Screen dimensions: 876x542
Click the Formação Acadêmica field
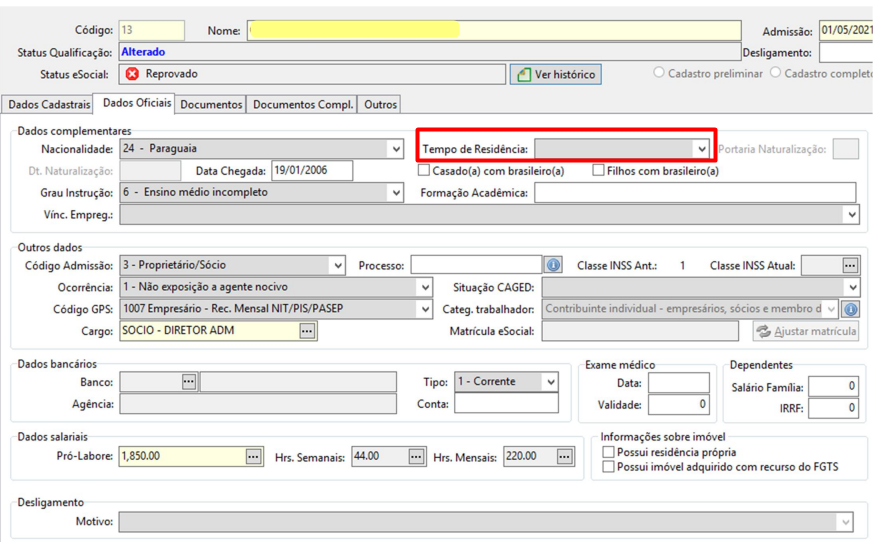point(695,193)
